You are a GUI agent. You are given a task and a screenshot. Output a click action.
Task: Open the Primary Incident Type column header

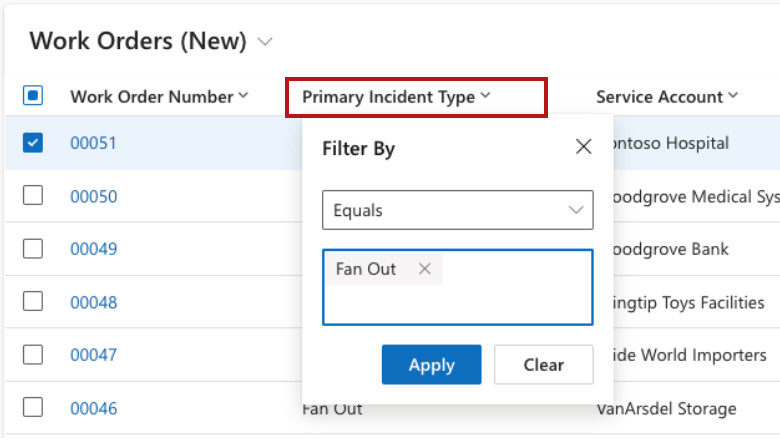point(396,97)
